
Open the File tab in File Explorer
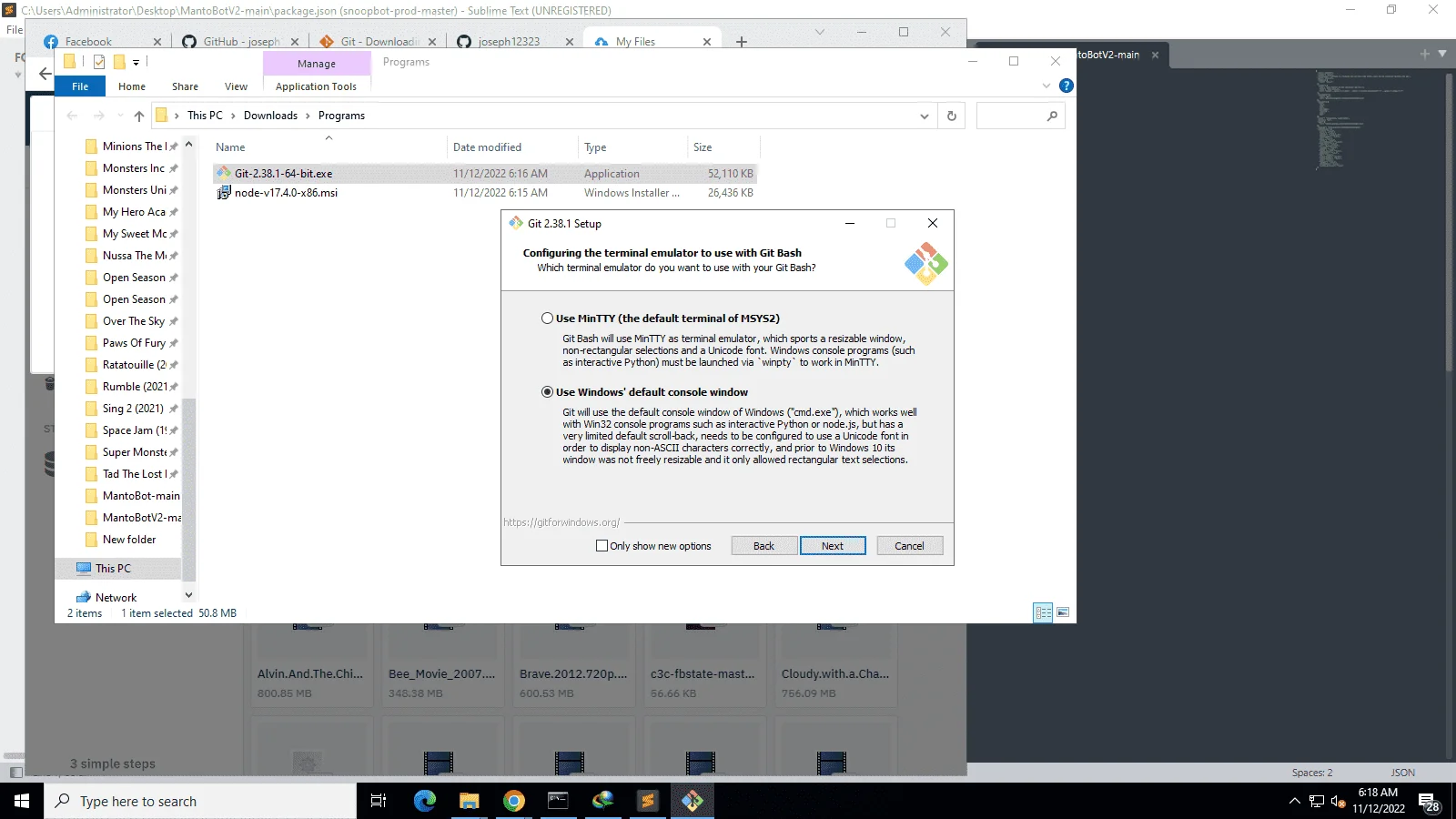80,86
